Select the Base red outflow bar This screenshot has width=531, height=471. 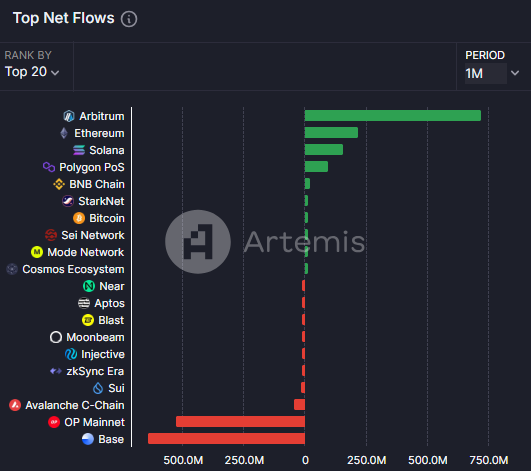tap(226, 438)
